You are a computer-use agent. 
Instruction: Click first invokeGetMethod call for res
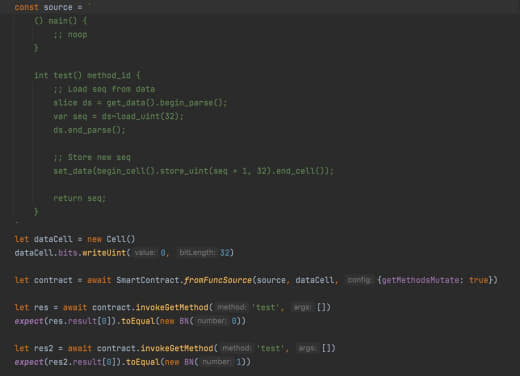tap(172, 308)
